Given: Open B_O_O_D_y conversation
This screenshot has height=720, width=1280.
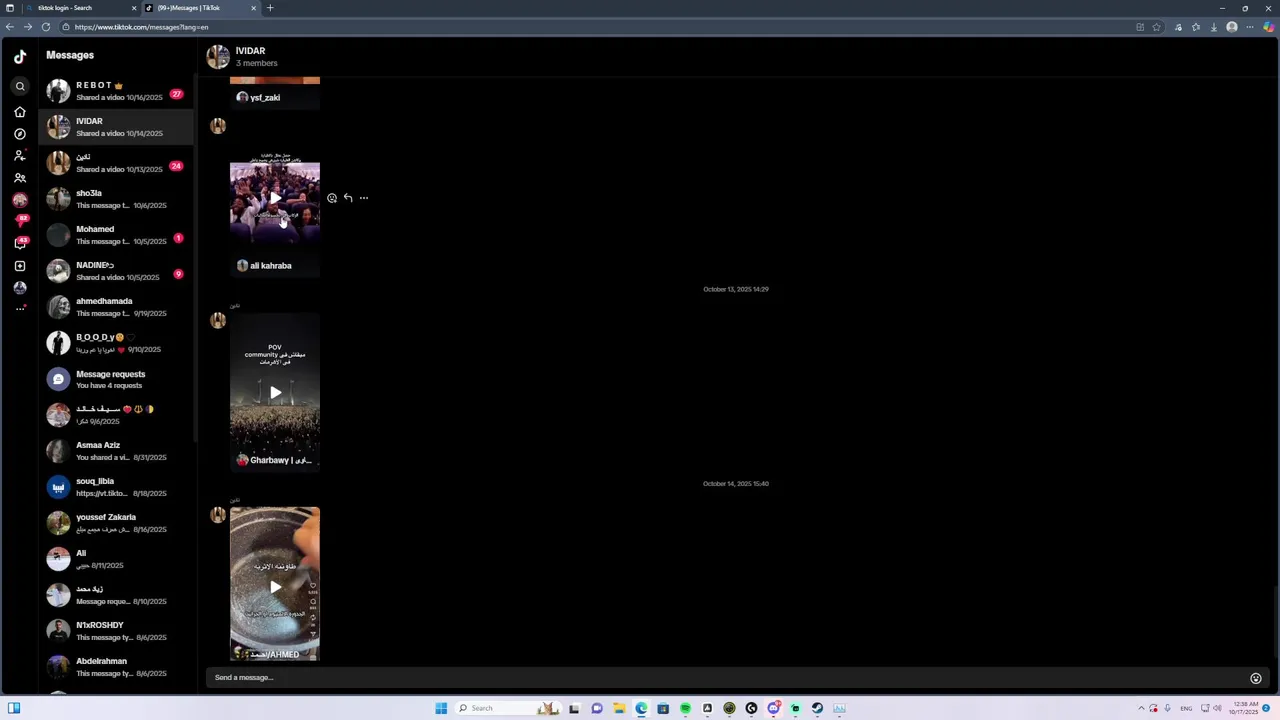Looking at the screenshot, I should 117,343.
